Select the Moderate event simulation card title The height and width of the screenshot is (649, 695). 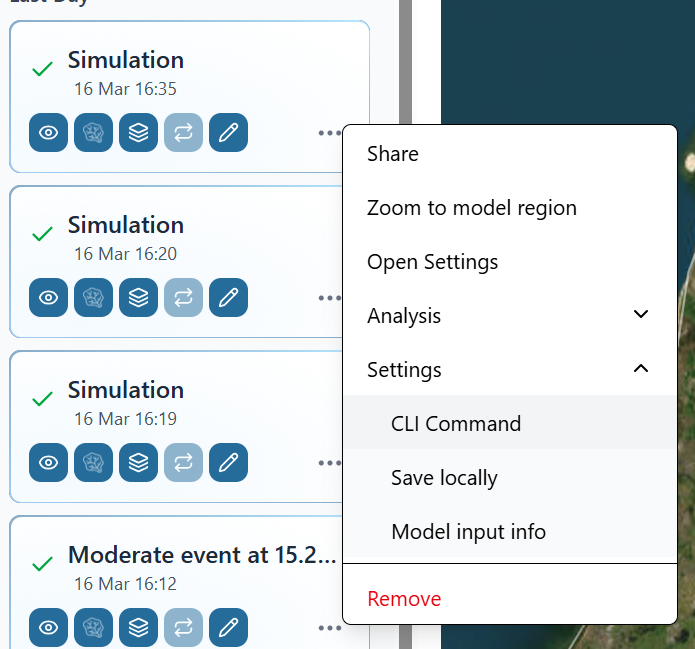[x=201, y=555]
